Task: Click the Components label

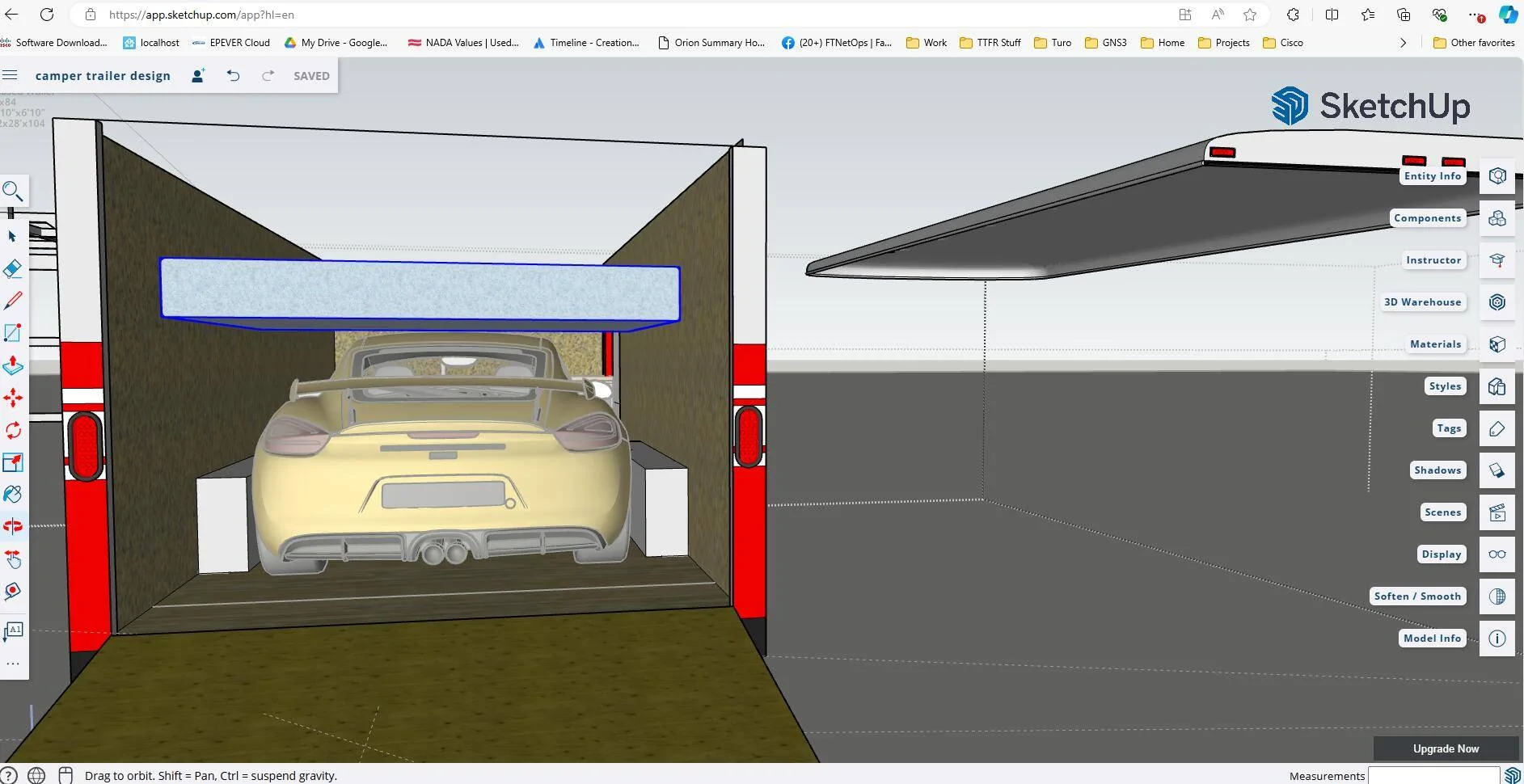Action: 1428,218
